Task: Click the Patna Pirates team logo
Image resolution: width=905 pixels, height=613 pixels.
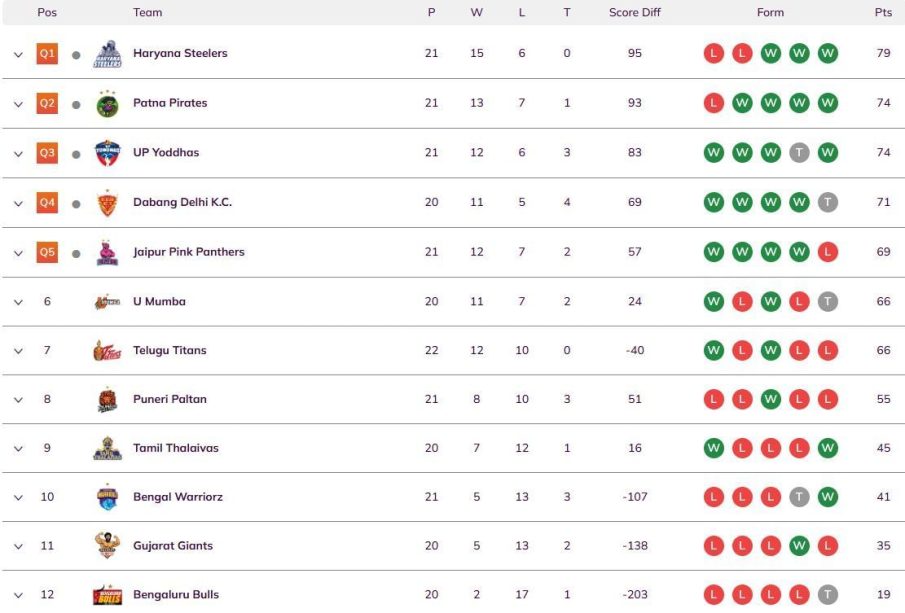Action: click(107, 104)
